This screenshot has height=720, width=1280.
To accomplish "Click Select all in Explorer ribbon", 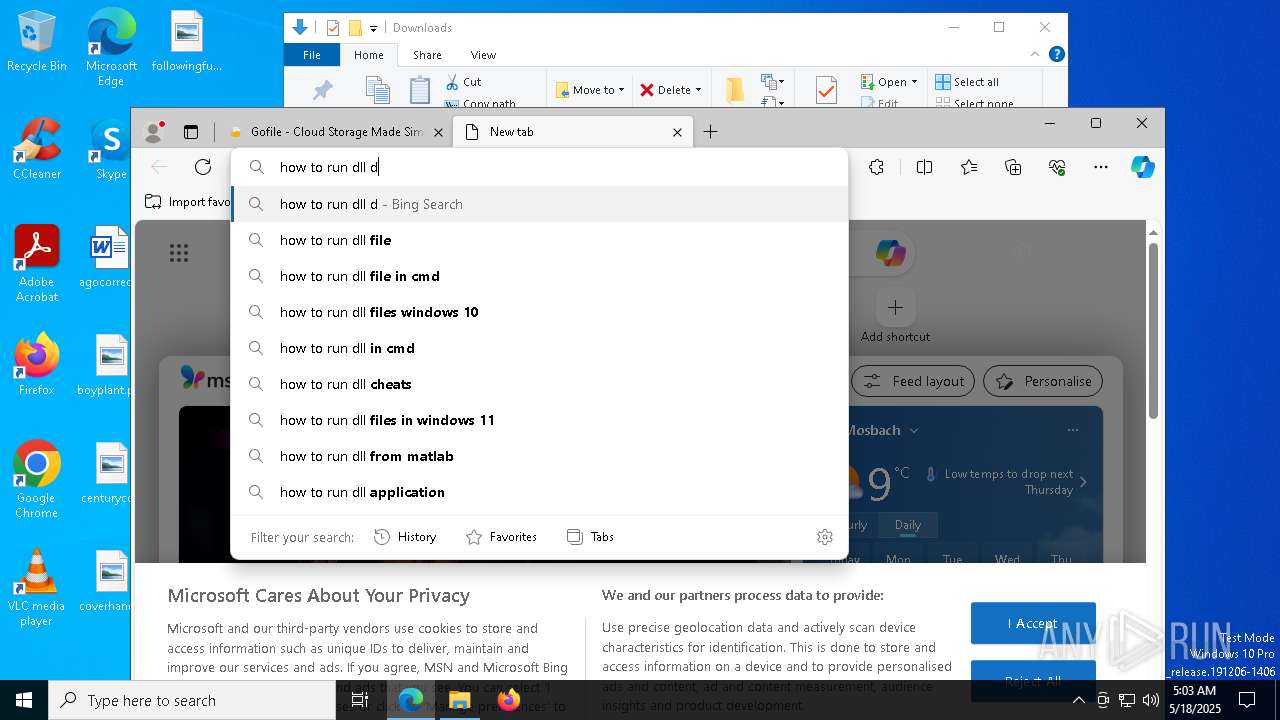I will point(967,82).
